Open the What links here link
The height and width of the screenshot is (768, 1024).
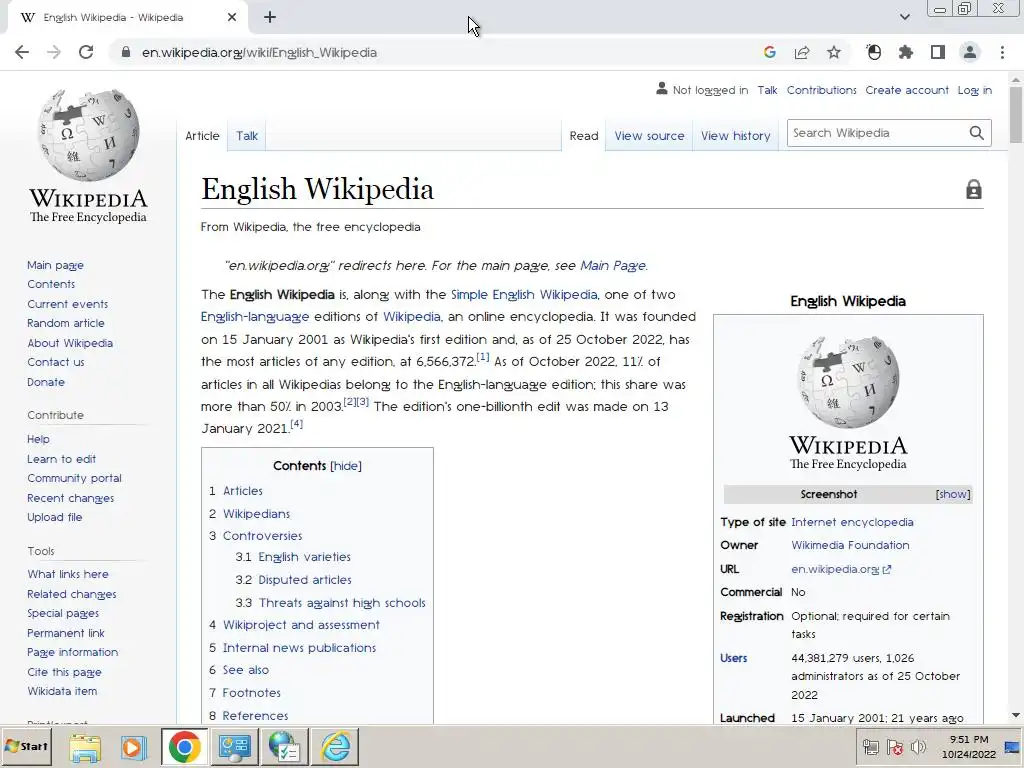(68, 573)
